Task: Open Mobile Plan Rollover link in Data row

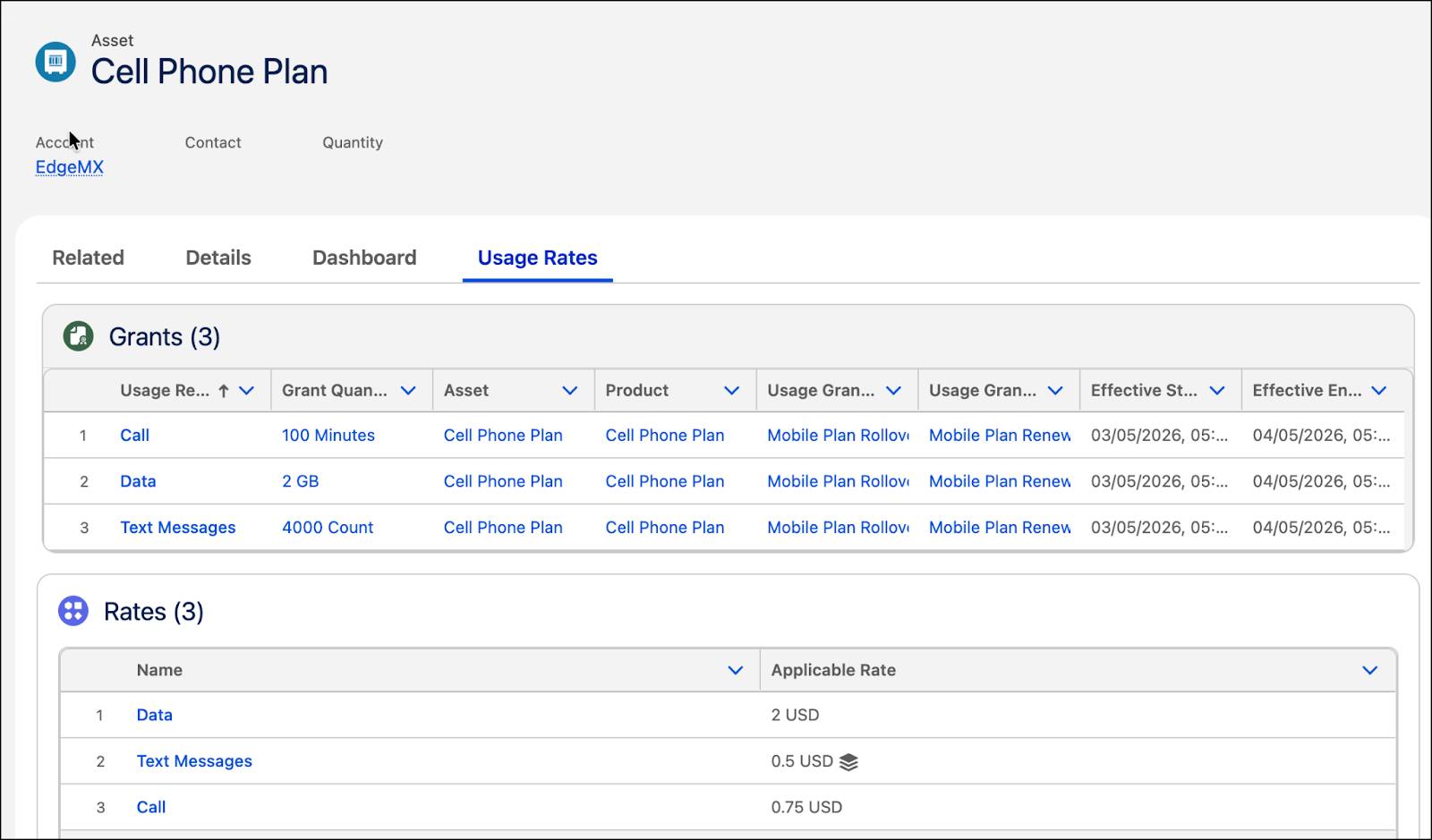Action: 838,481
